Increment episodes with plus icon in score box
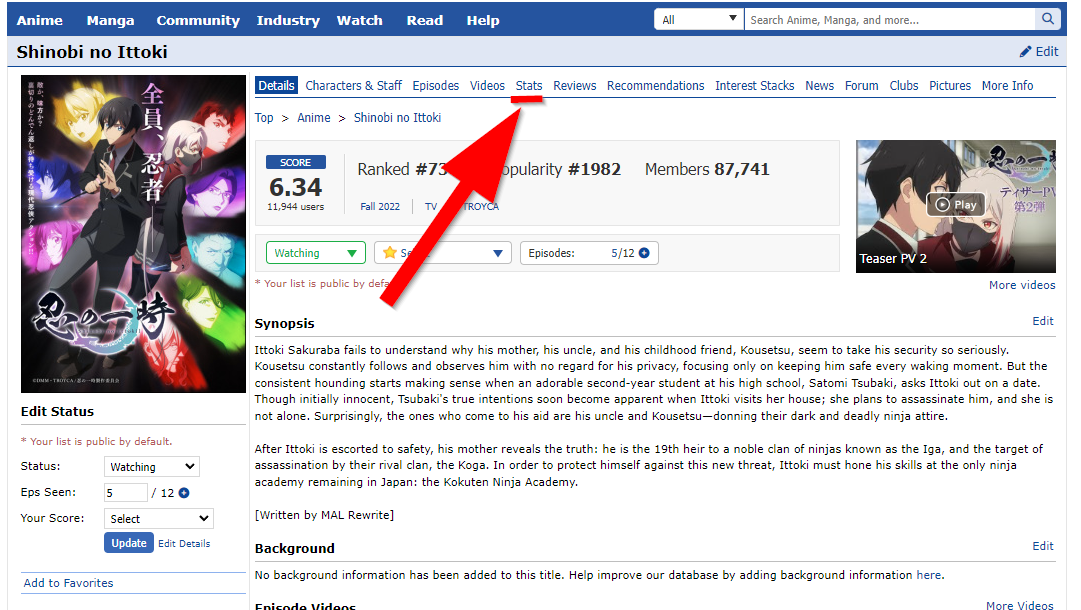 tap(644, 253)
